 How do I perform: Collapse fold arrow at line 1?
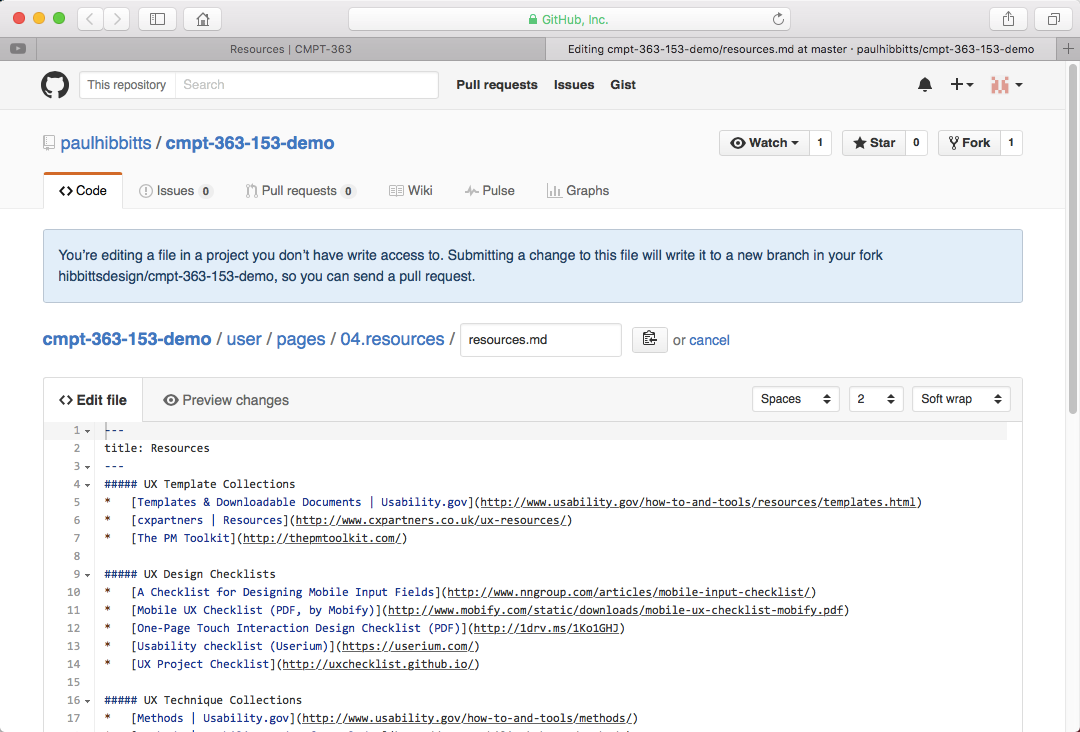(87, 431)
